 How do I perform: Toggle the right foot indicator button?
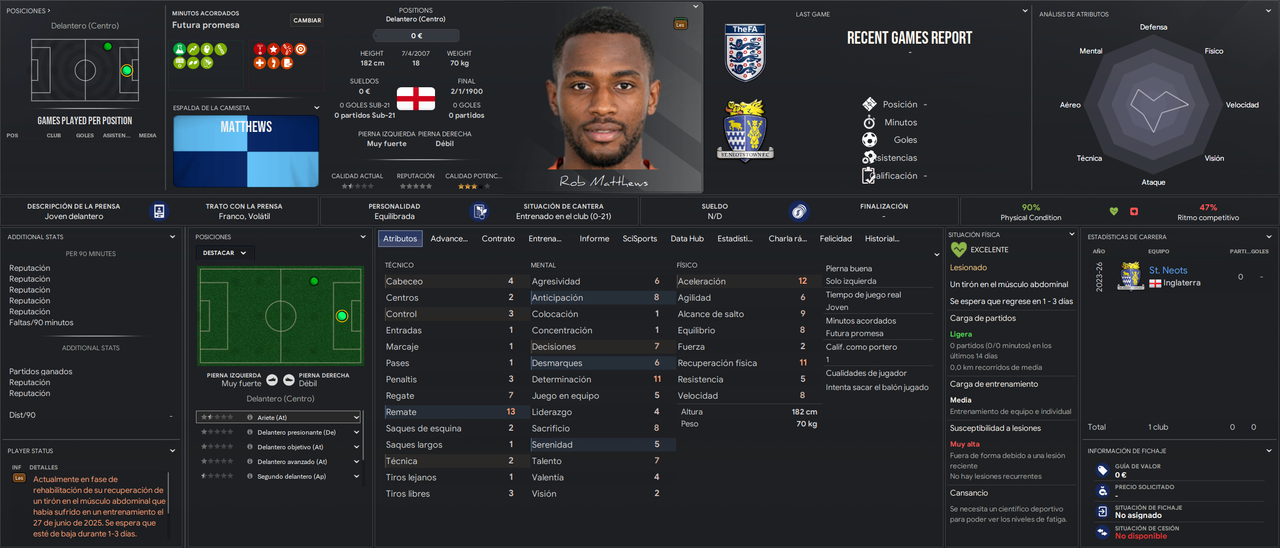(x=288, y=379)
